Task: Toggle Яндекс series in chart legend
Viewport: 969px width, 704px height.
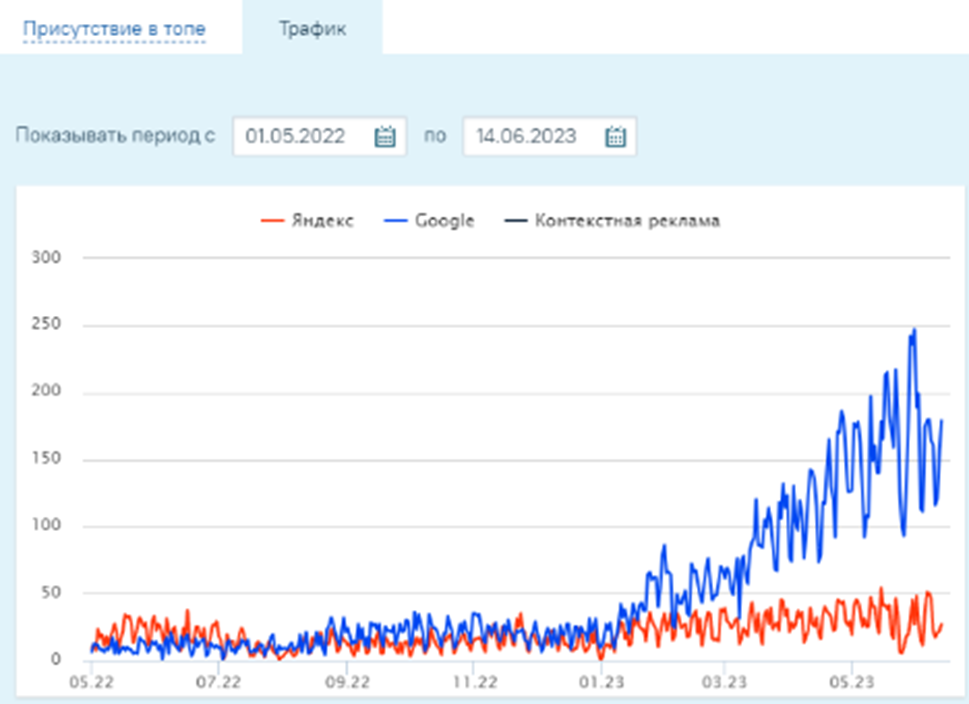Action: (x=307, y=221)
